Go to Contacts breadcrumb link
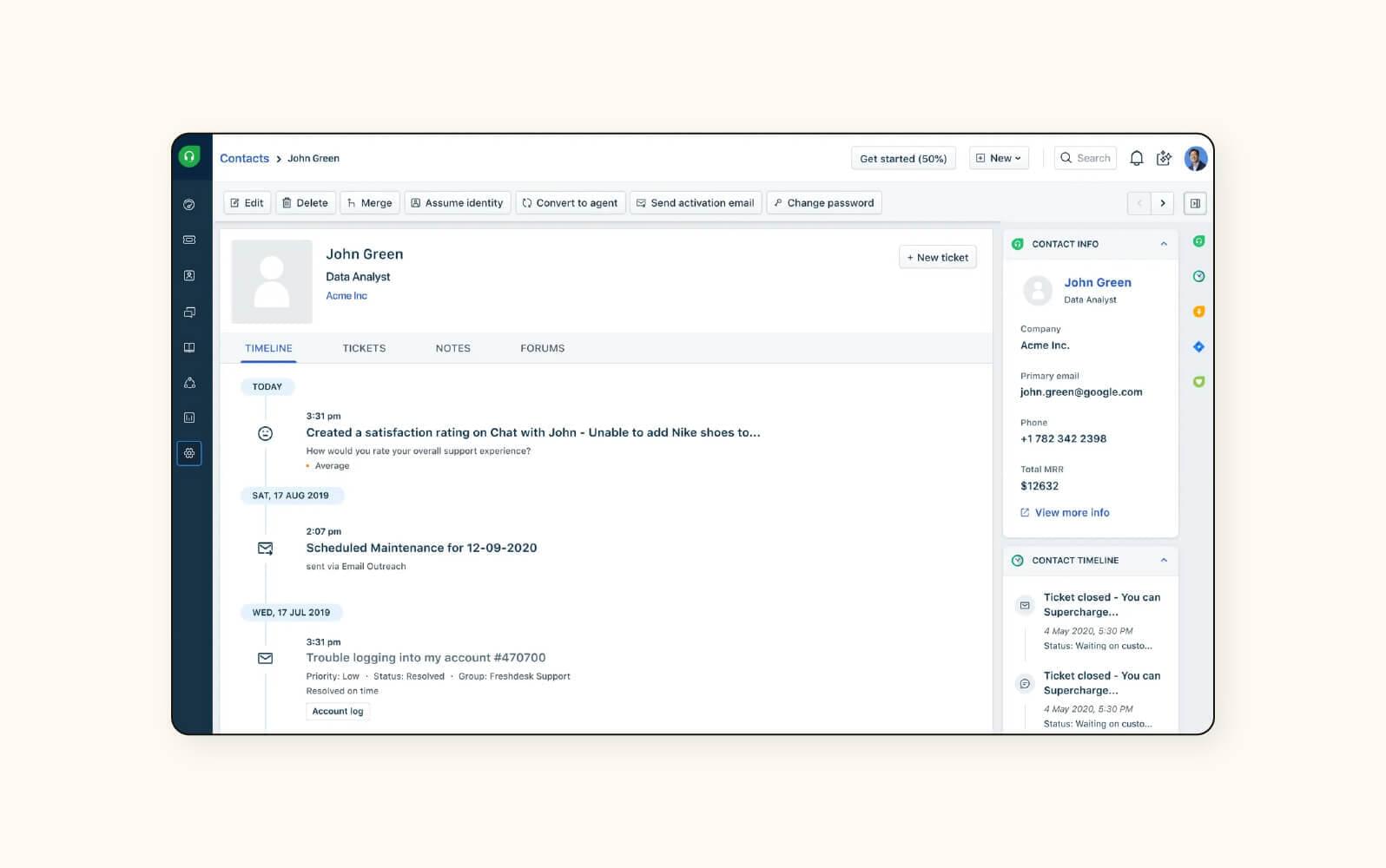The image size is (1386, 868). click(x=244, y=158)
